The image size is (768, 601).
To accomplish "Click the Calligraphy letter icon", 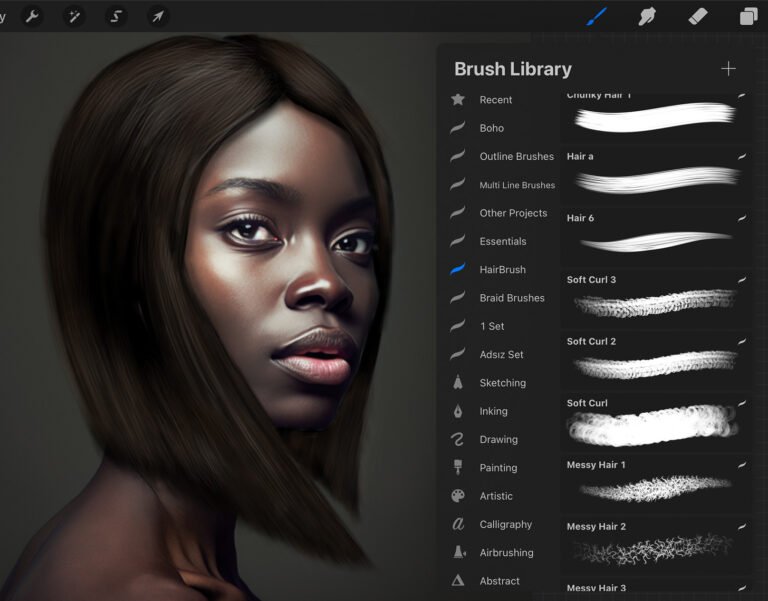I will click(x=458, y=524).
